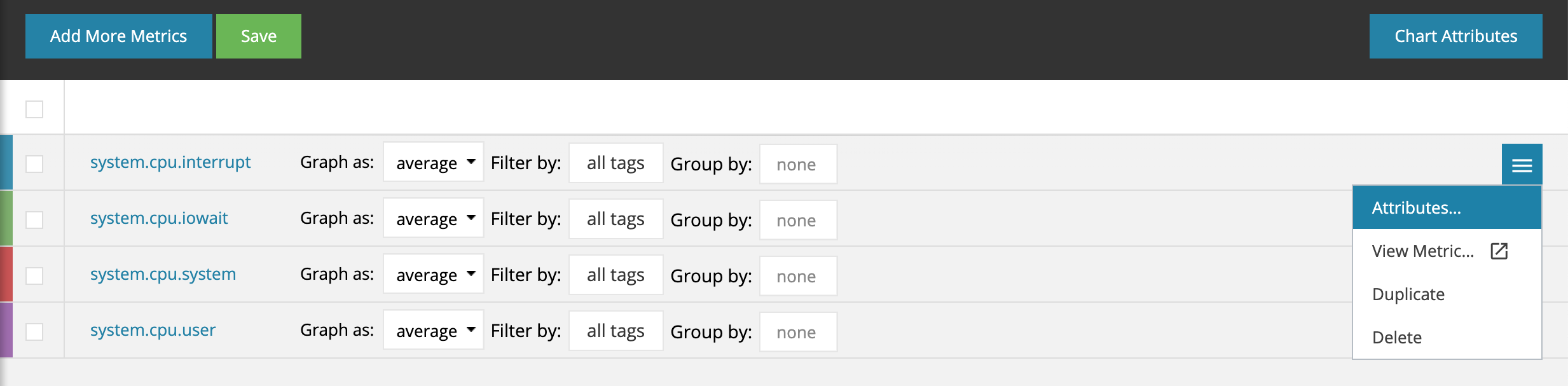The width and height of the screenshot is (1568, 386).
Task: Open Graph as dropdown for system.cpu.user
Action: coord(434,331)
